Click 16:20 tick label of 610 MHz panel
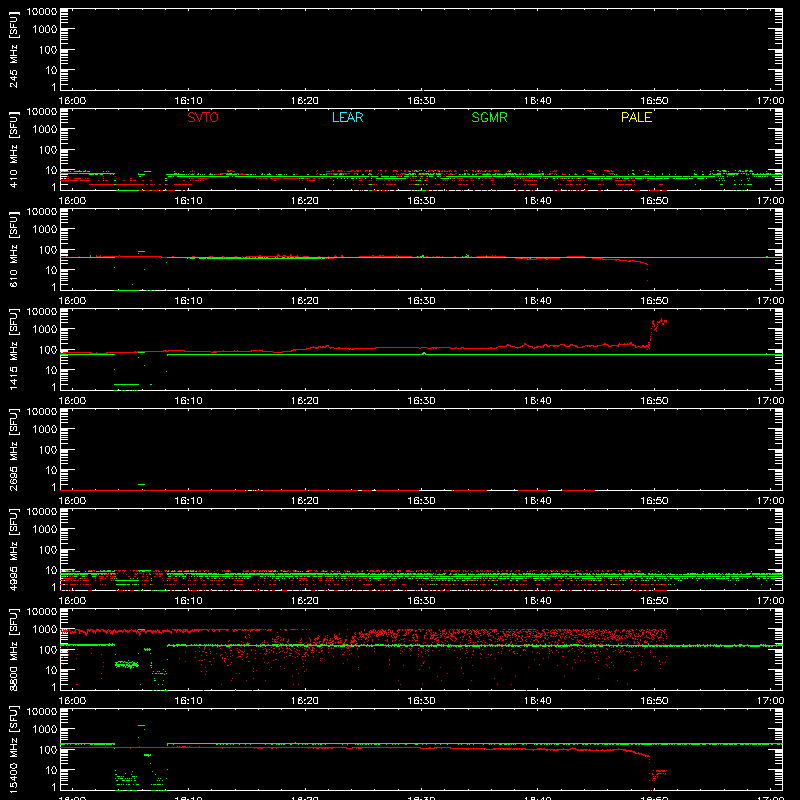The height and width of the screenshot is (800, 800). click(x=305, y=301)
